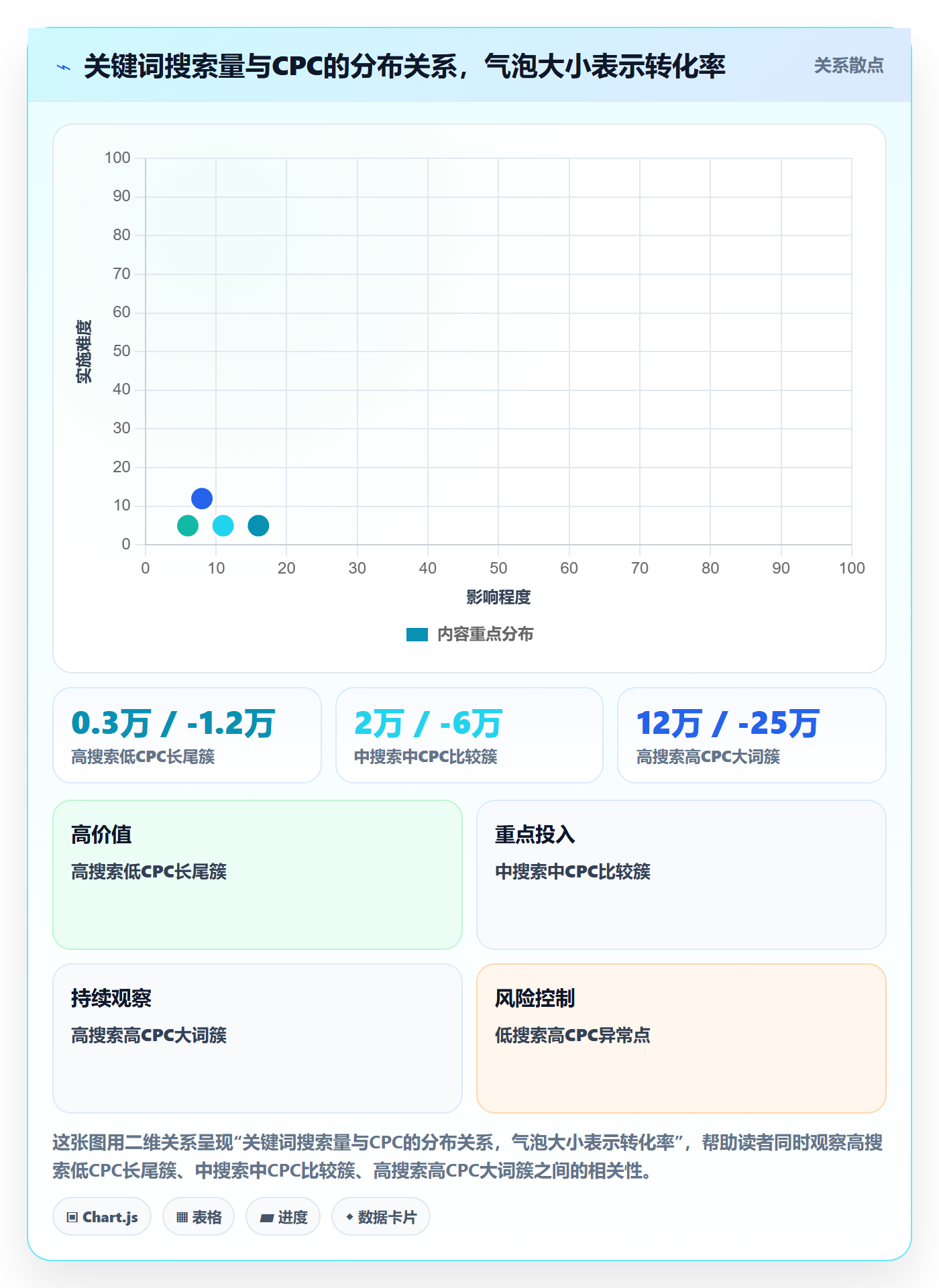The height and width of the screenshot is (1288, 939).
Task: Click 高搜索低CPC长尾簇 label under 0.3万 card
Action: pos(143,757)
